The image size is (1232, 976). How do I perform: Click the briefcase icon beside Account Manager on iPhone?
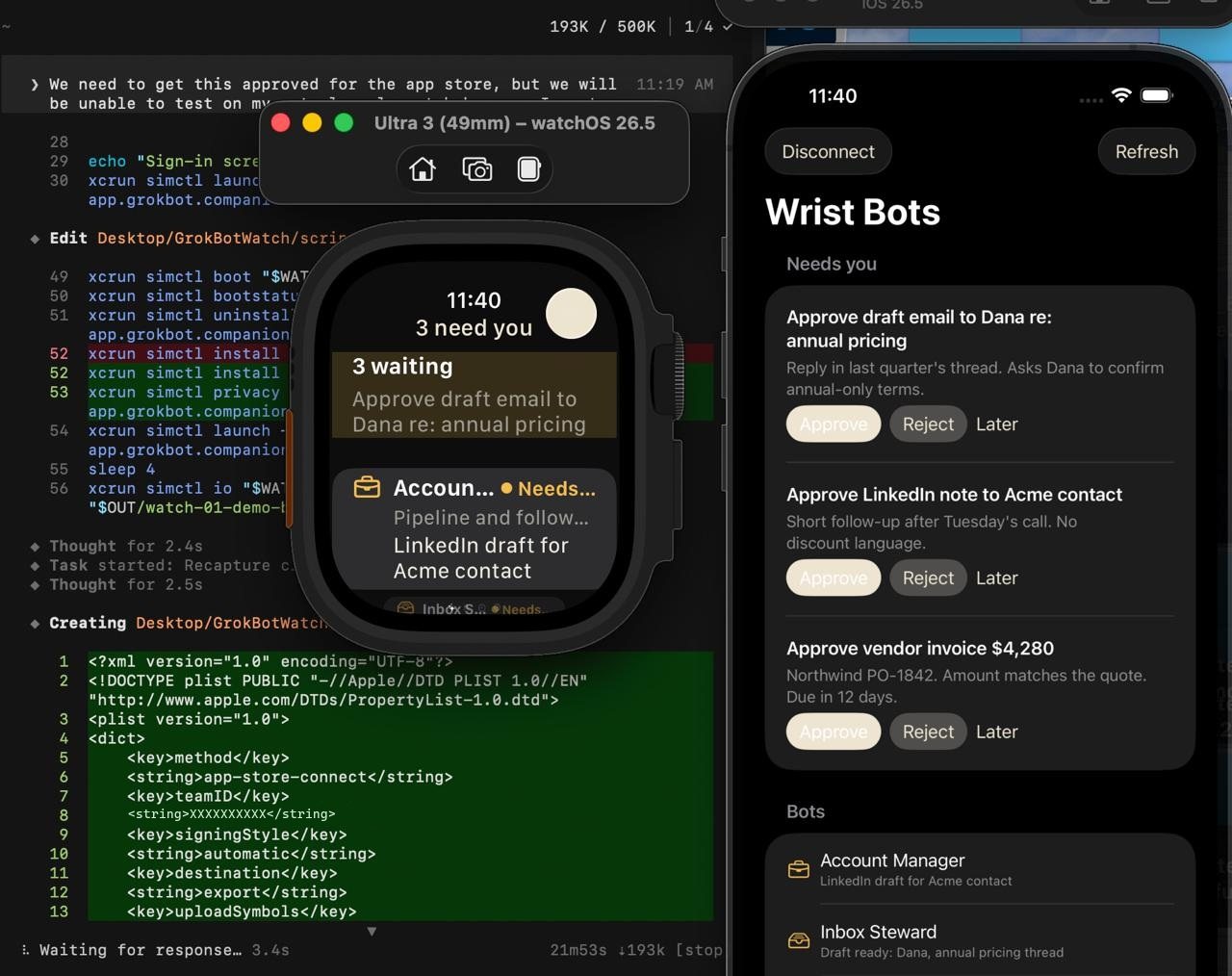click(799, 869)
